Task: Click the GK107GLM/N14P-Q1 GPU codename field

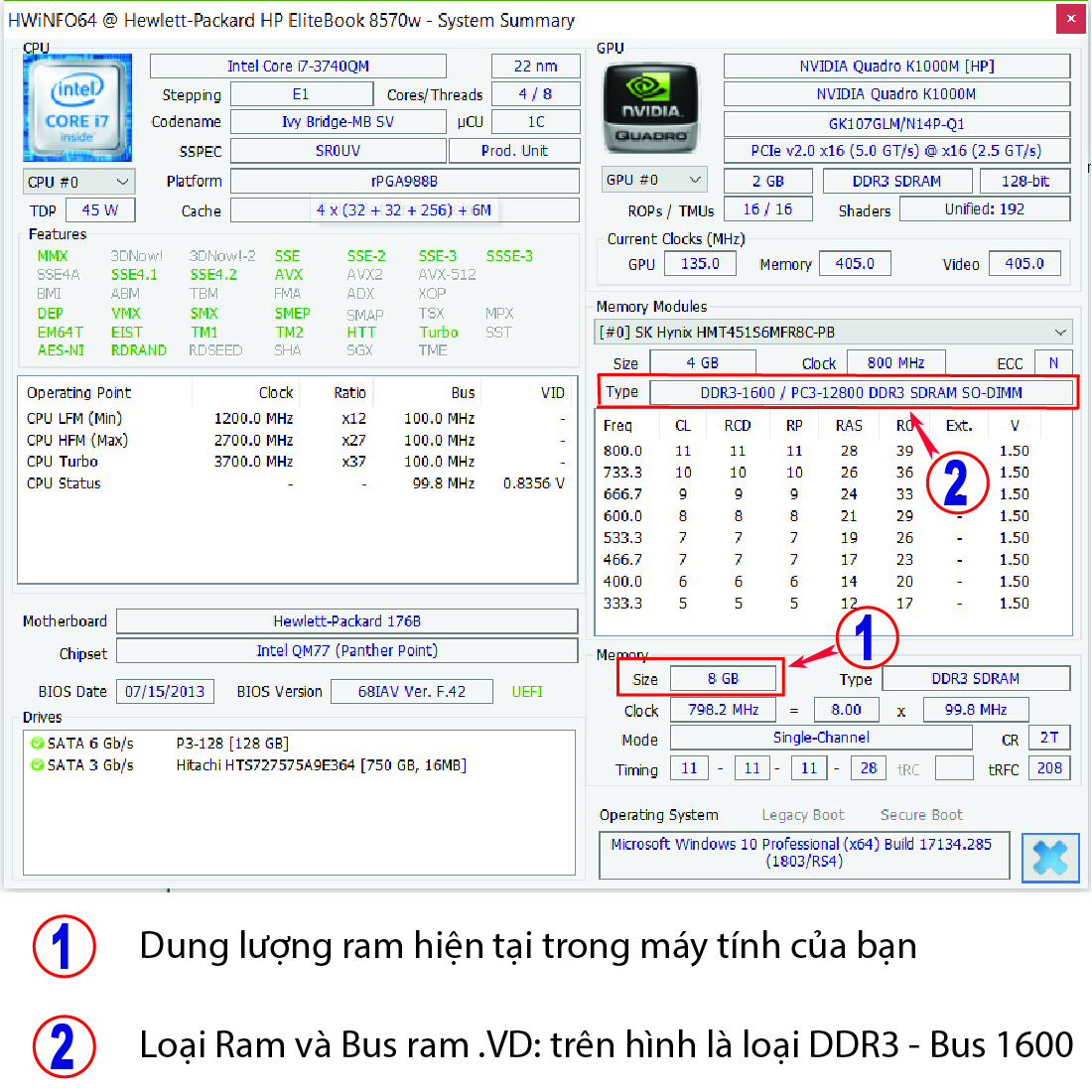Action: pos(897,124)
